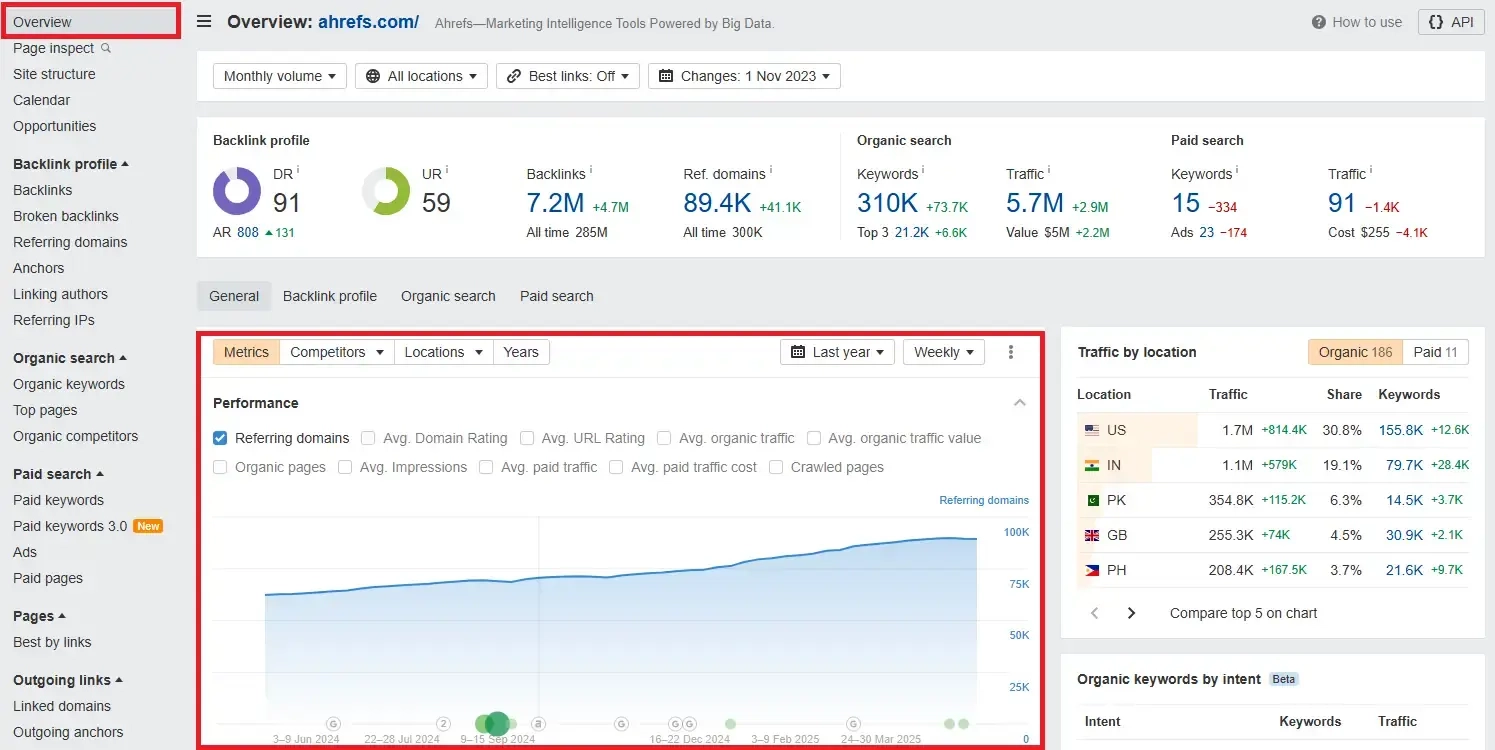Click the info icon next to DR
1495x750 pixels.
click(x=298, y=170)
